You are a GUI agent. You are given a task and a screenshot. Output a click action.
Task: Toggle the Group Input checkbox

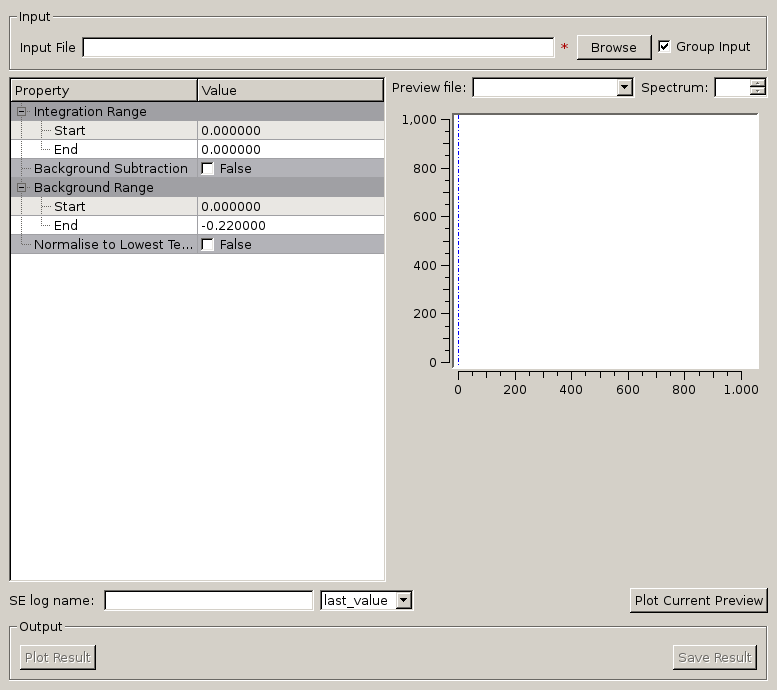tap(664, 46)
